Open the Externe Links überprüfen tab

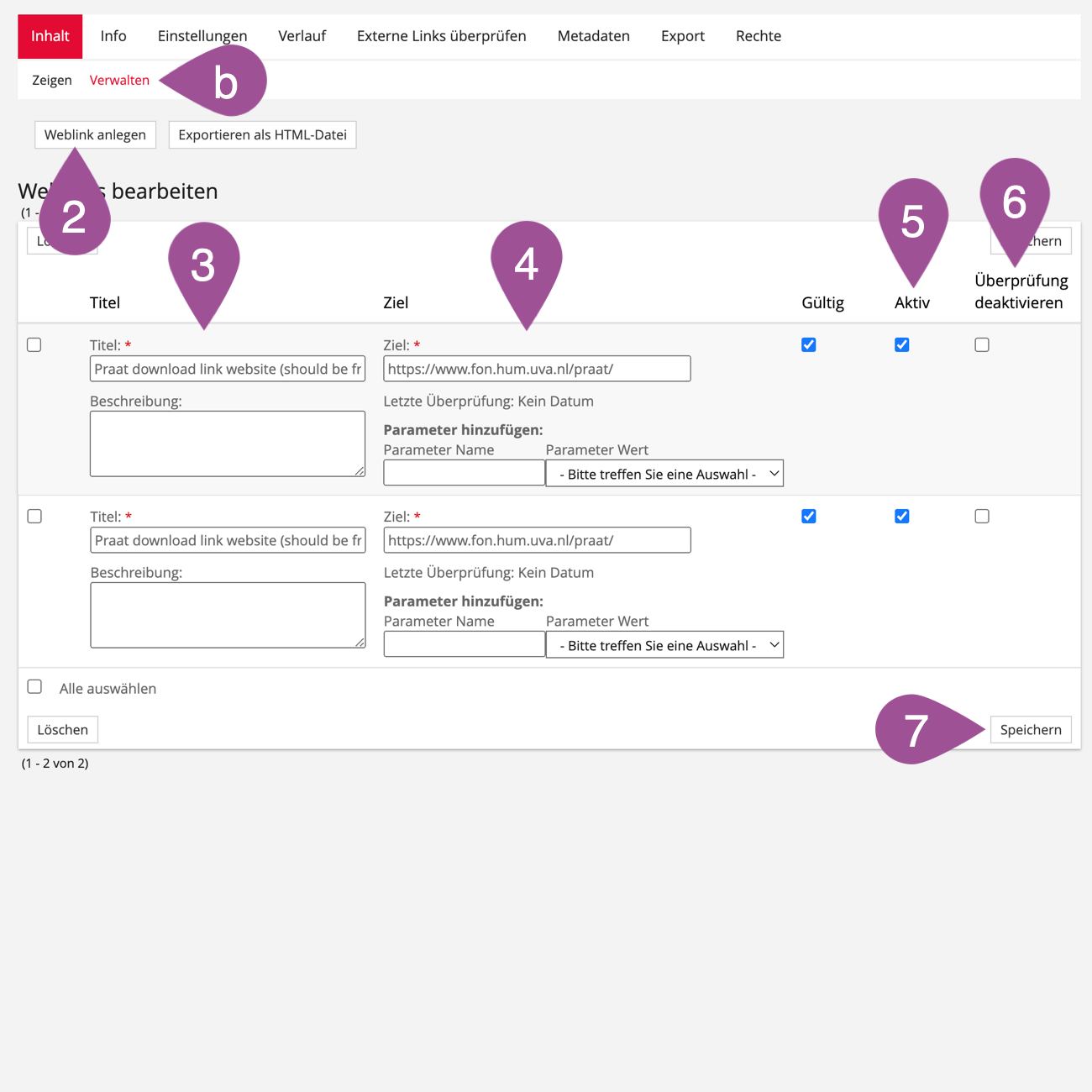(441, 36)
